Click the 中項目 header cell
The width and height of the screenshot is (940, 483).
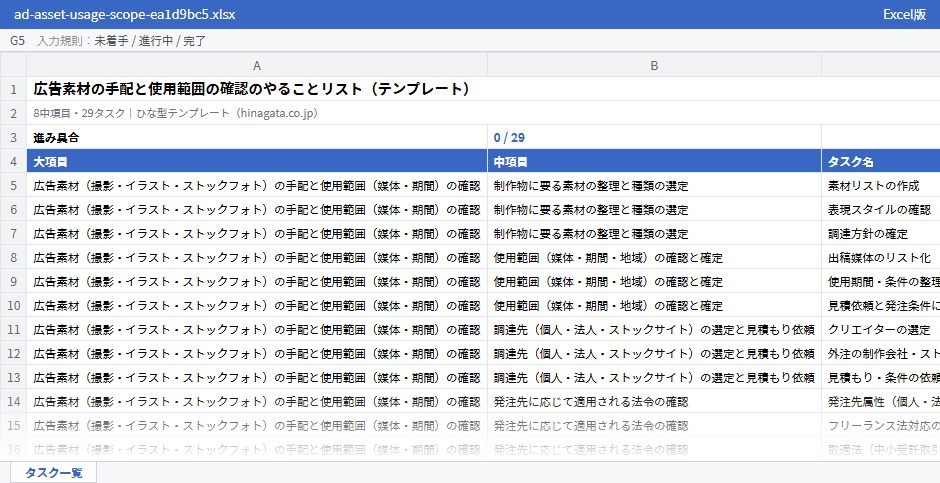tap(655, 161)
